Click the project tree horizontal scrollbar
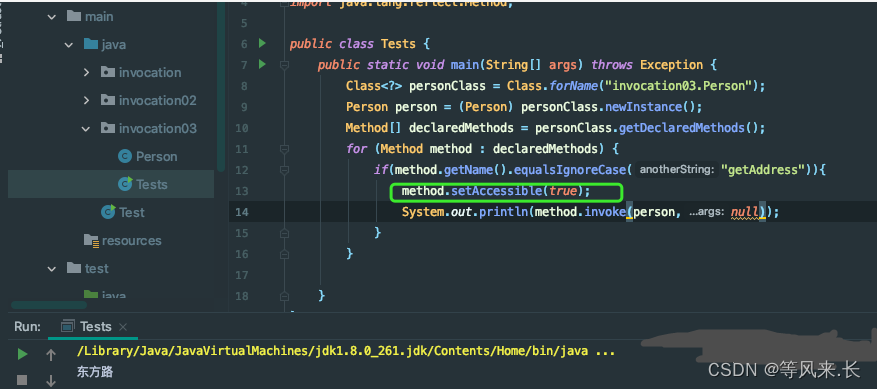The image size is (877, 389). click(49, 305)
